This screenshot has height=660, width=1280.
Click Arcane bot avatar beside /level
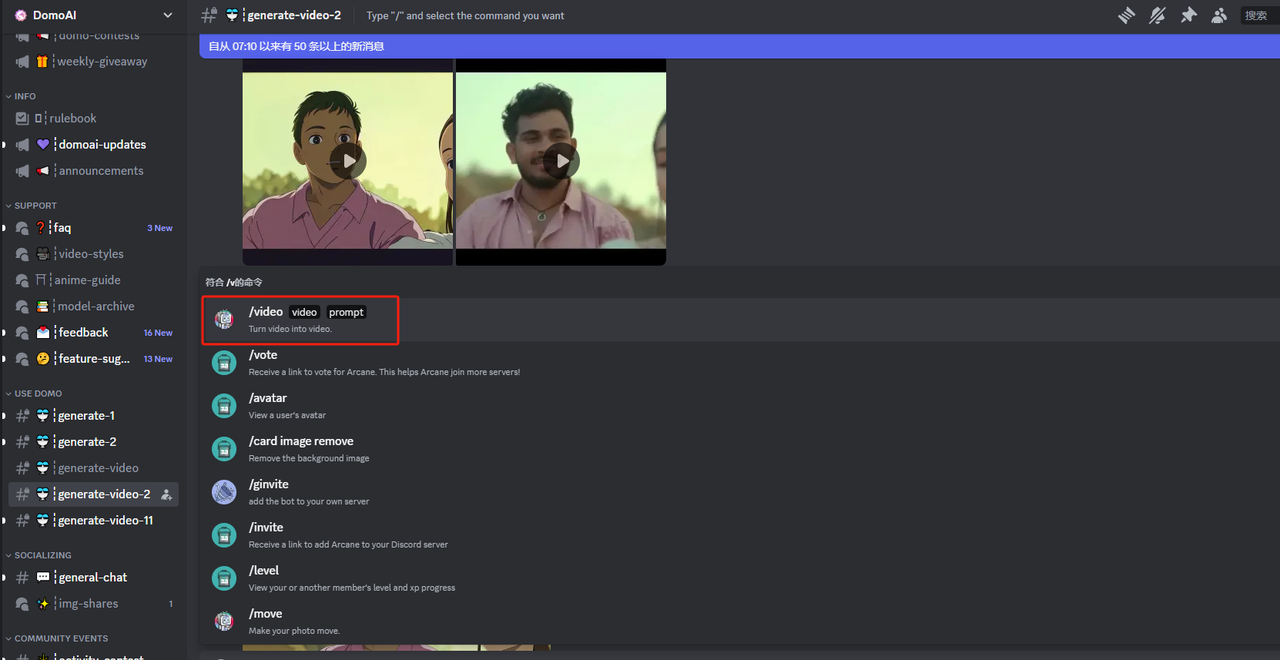[x=224, y=578]
